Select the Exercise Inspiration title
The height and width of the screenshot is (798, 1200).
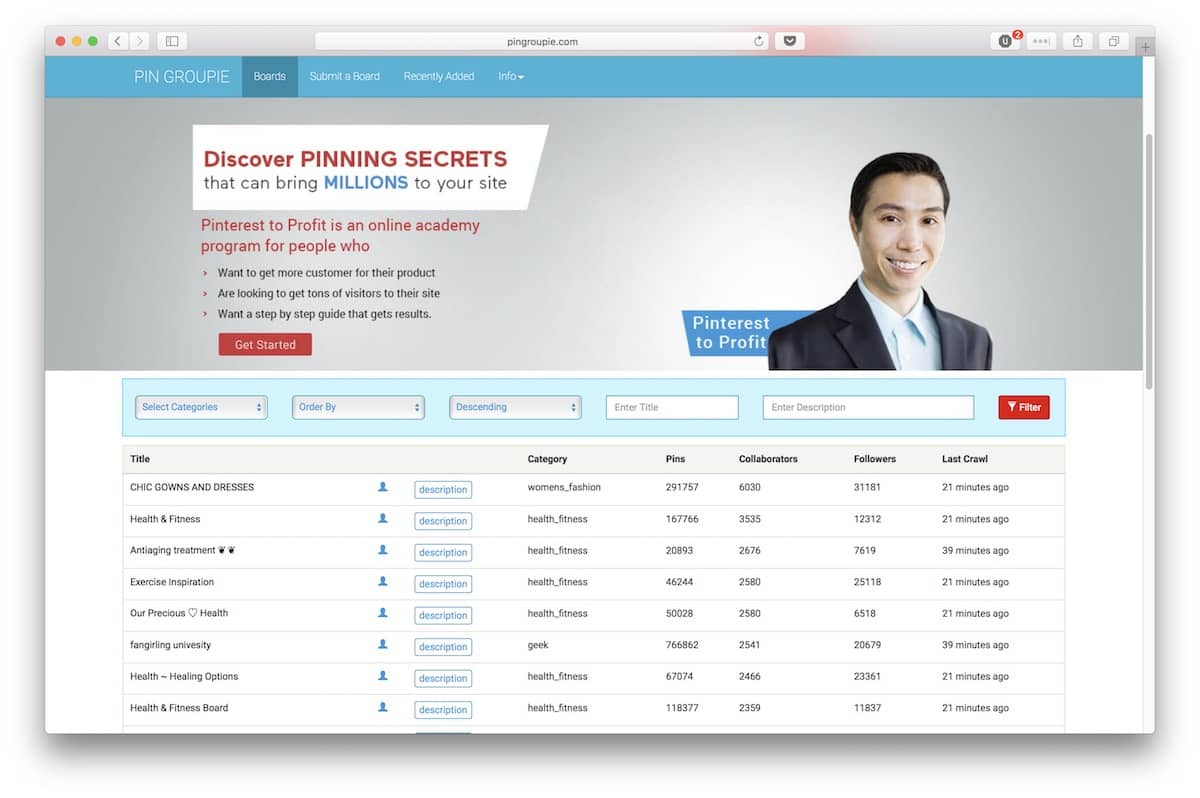pos(172,582)
